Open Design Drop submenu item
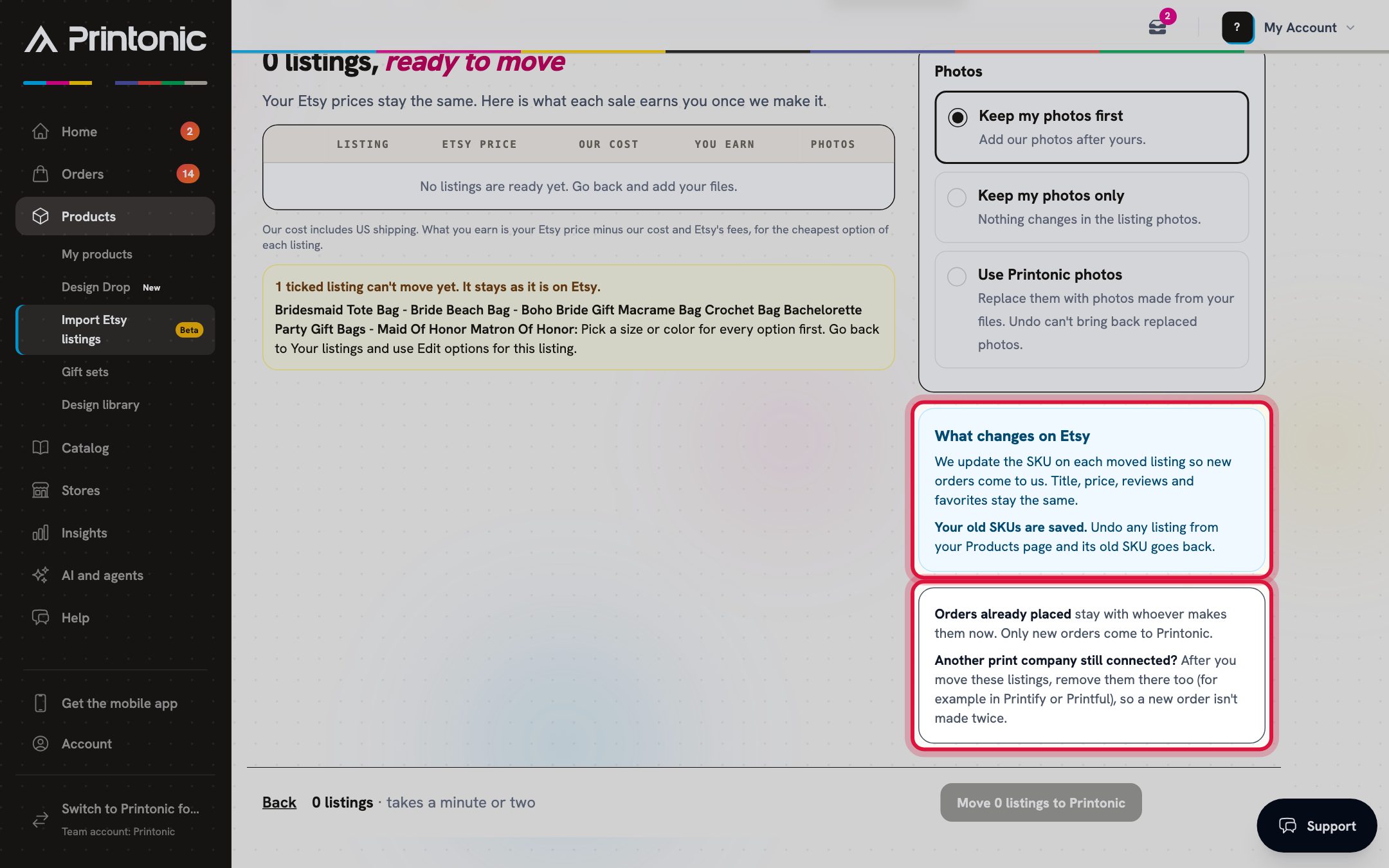1389x868 pixels. point(96,287)
